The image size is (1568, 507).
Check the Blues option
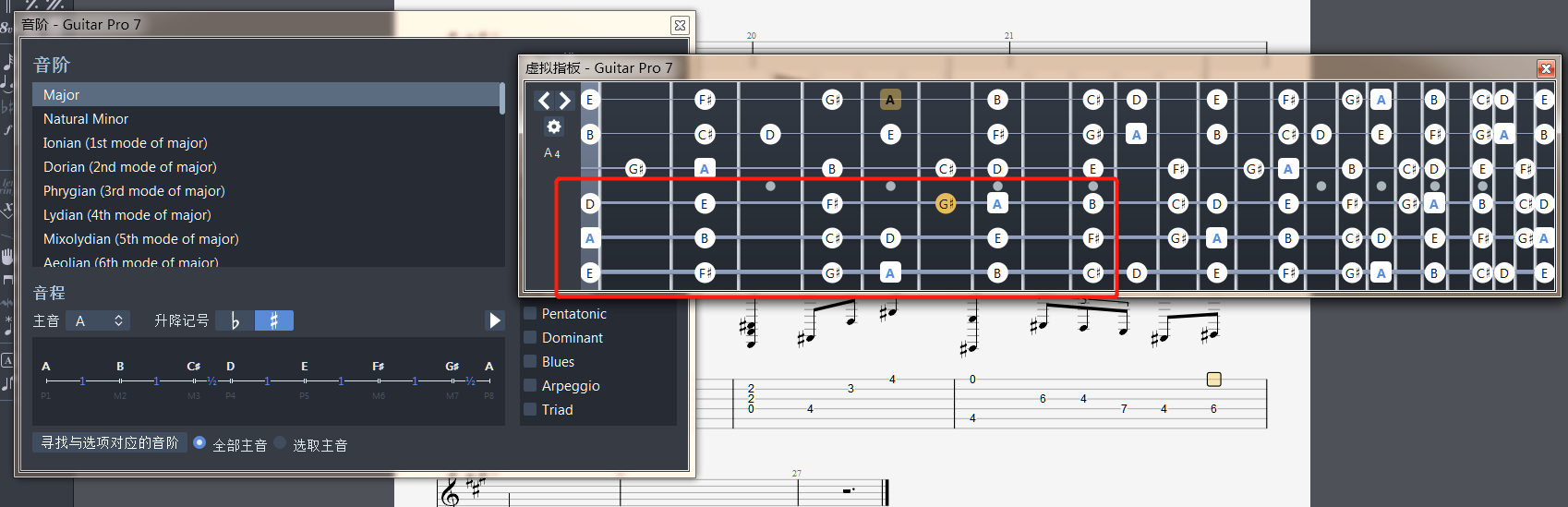tap(531, 362)
